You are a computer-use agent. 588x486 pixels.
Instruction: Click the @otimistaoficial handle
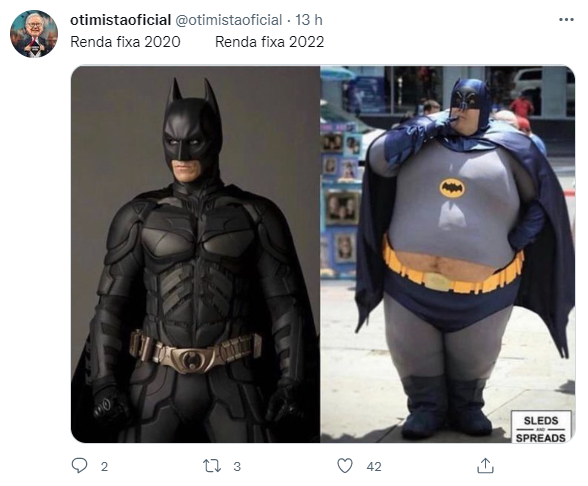tap(228, 20)
